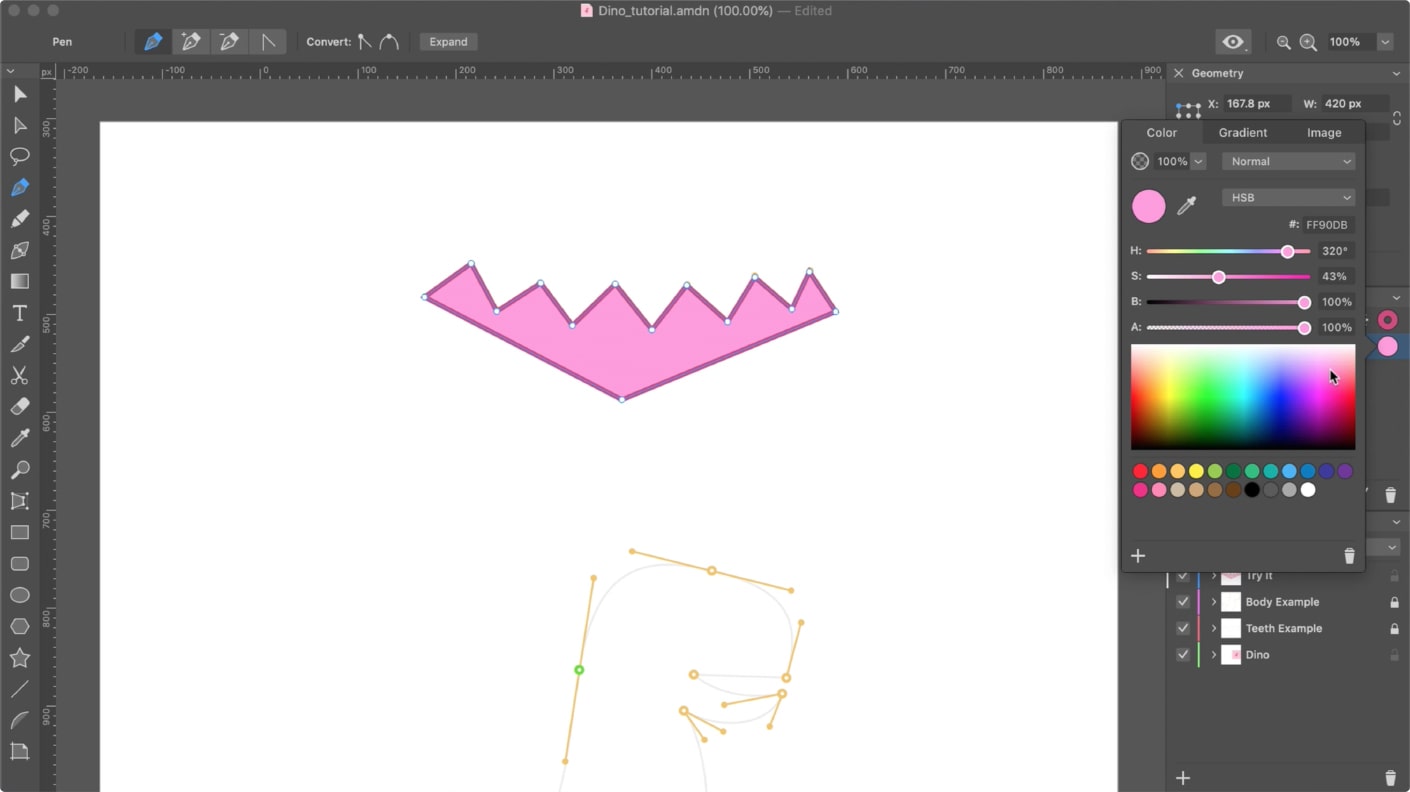Add a new layer with plus

1183,778
